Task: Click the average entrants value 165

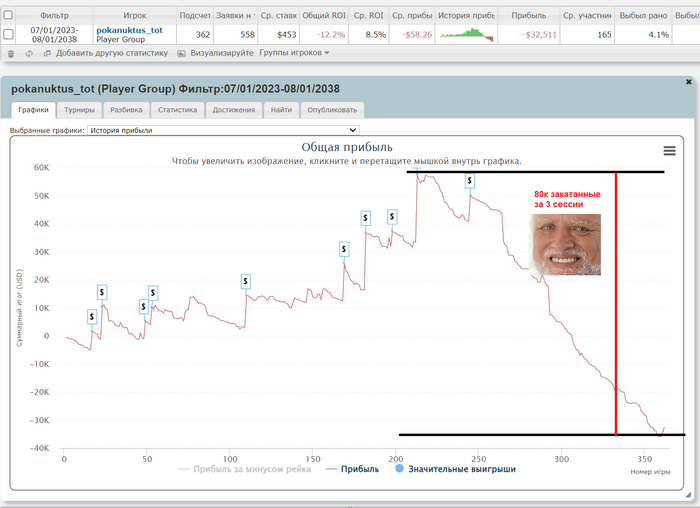Action: click(604, 34)
